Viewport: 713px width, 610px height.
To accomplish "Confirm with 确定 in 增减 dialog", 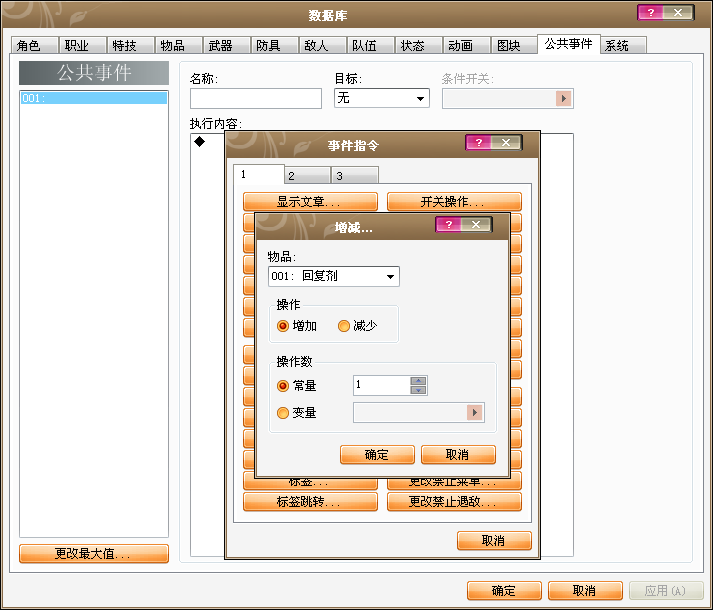I will [377, 454].
